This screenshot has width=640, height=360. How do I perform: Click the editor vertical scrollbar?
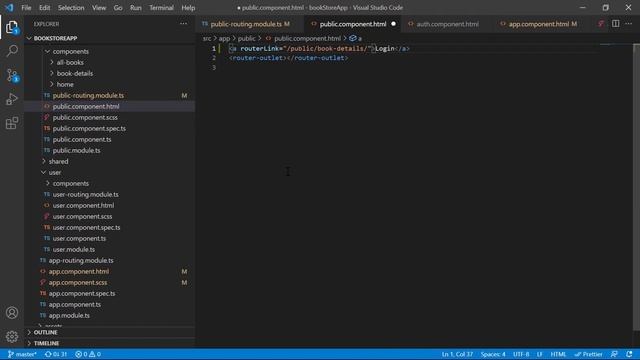pos(636,188)
